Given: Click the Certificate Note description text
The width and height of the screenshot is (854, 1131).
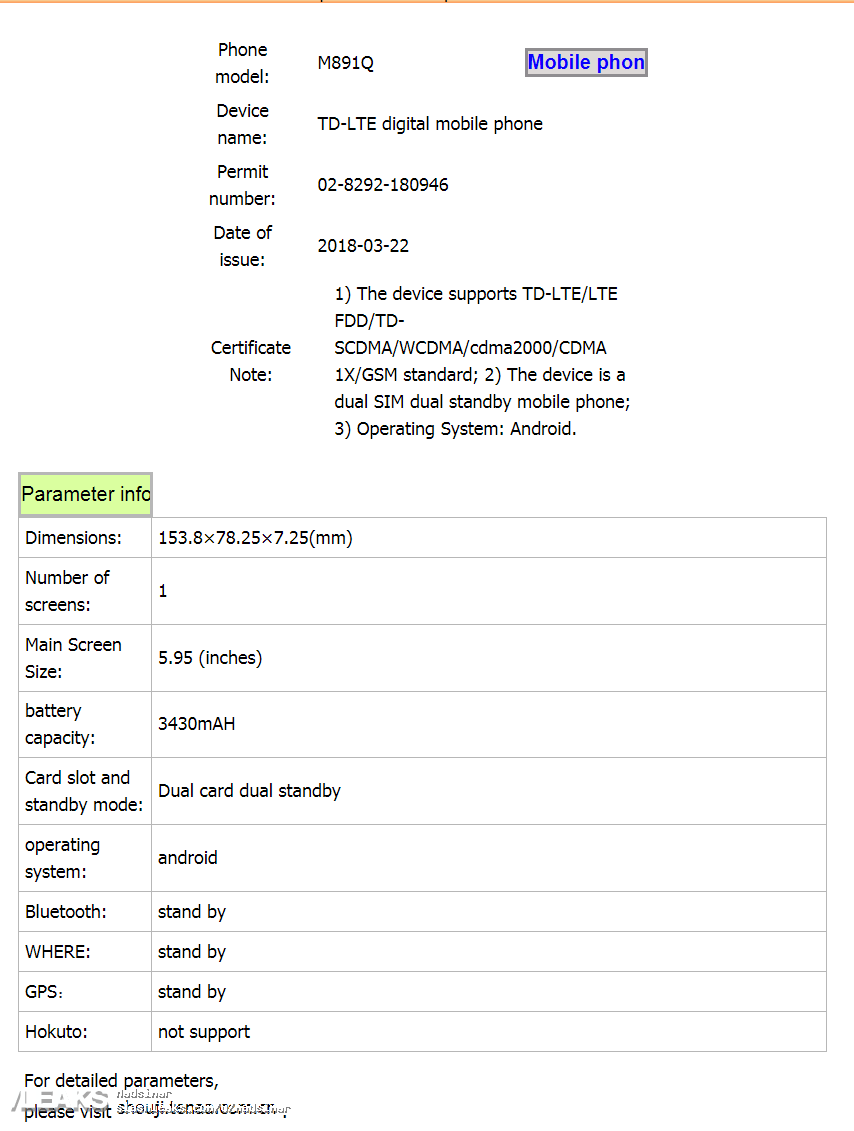Looking at the screenshot, I should [x=482, y=361].
